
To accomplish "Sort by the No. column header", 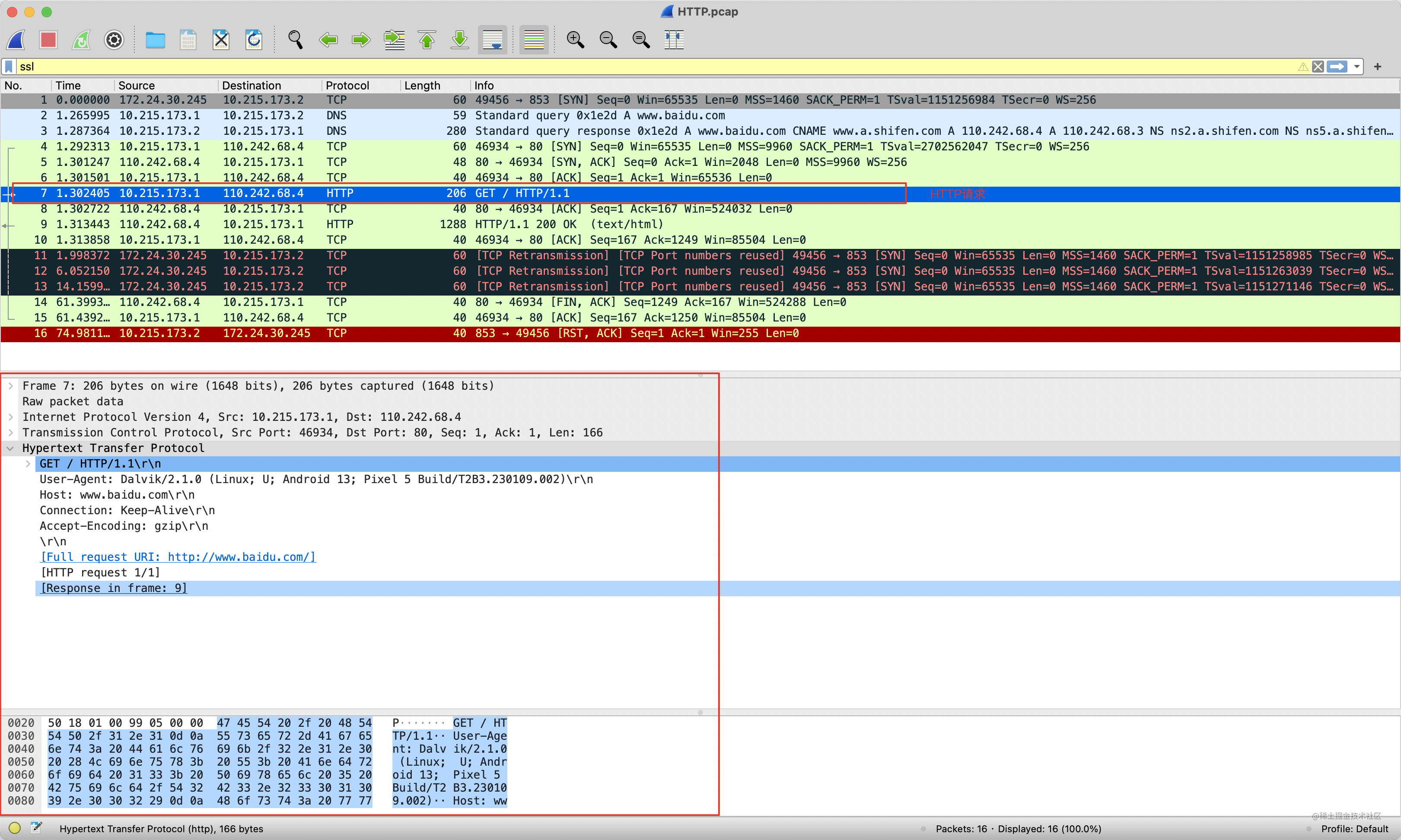I will click(25, 86).
